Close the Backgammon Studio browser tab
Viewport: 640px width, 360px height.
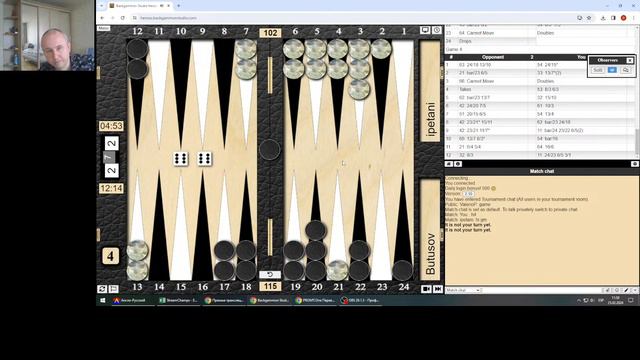click(169, 6)
